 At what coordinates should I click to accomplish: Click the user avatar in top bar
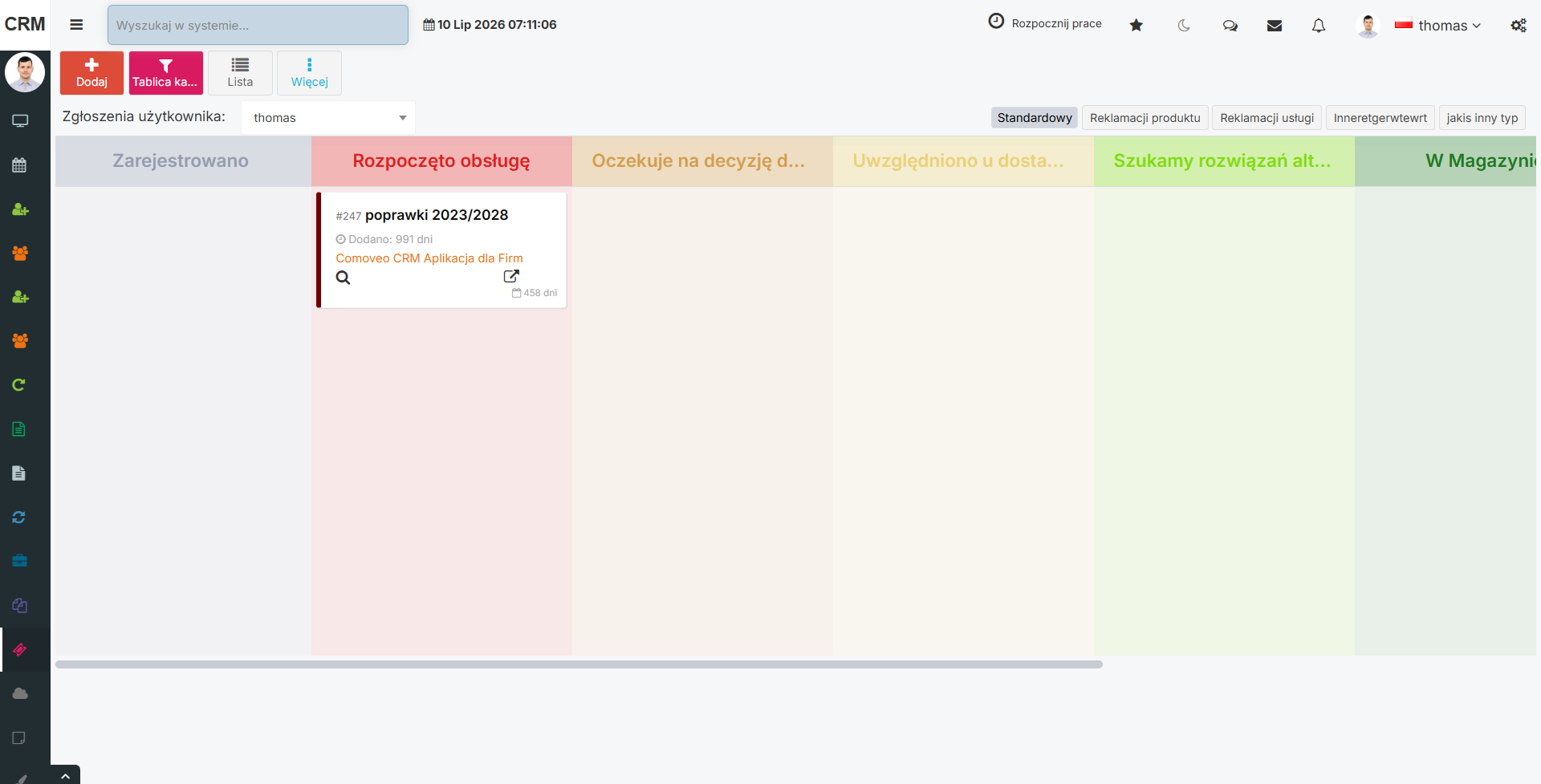[x=1368, y=26]
